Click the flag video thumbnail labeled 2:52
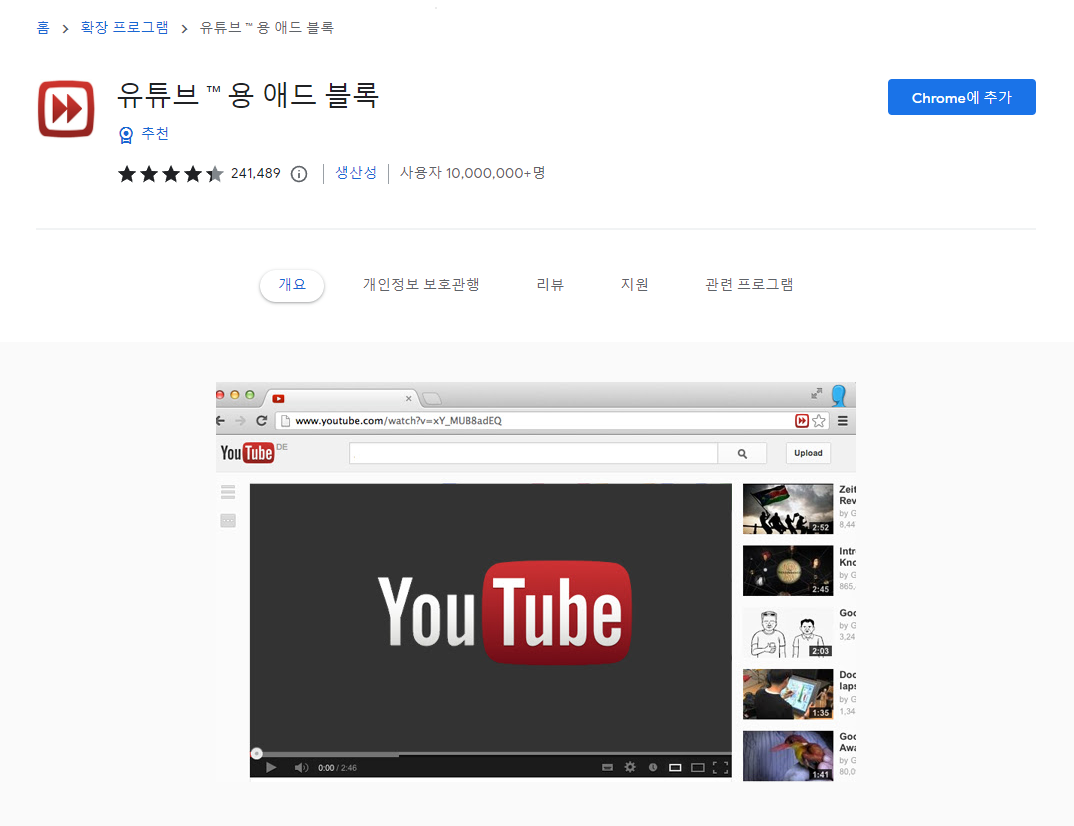This screenshot has height=826, width=1074. (x=788, y=509)
